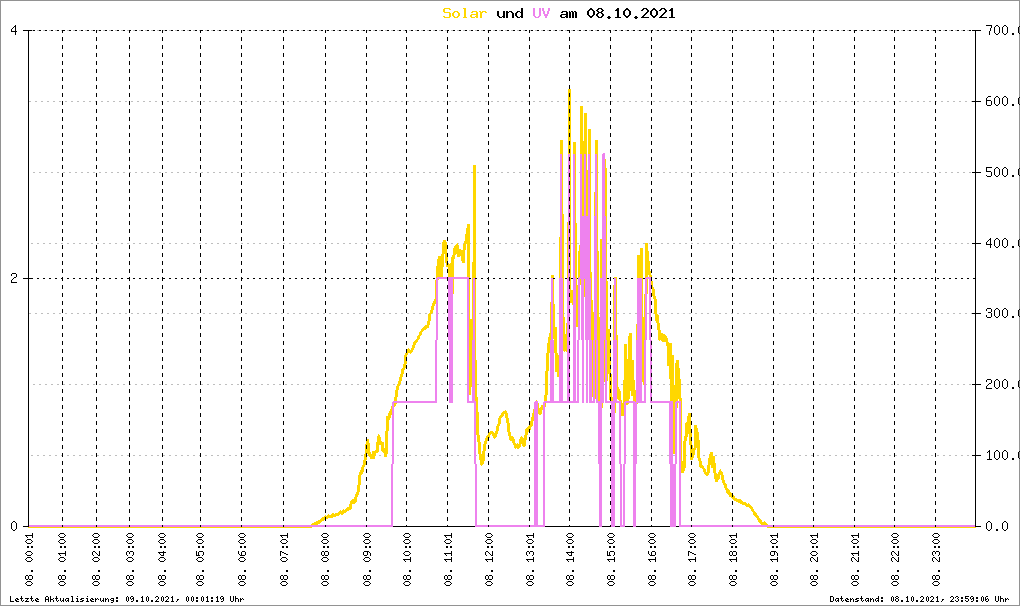Click the 'Datenstand' timestamp text
The width and height of the screenshot is (1020, 606).
tap(919, 599)
